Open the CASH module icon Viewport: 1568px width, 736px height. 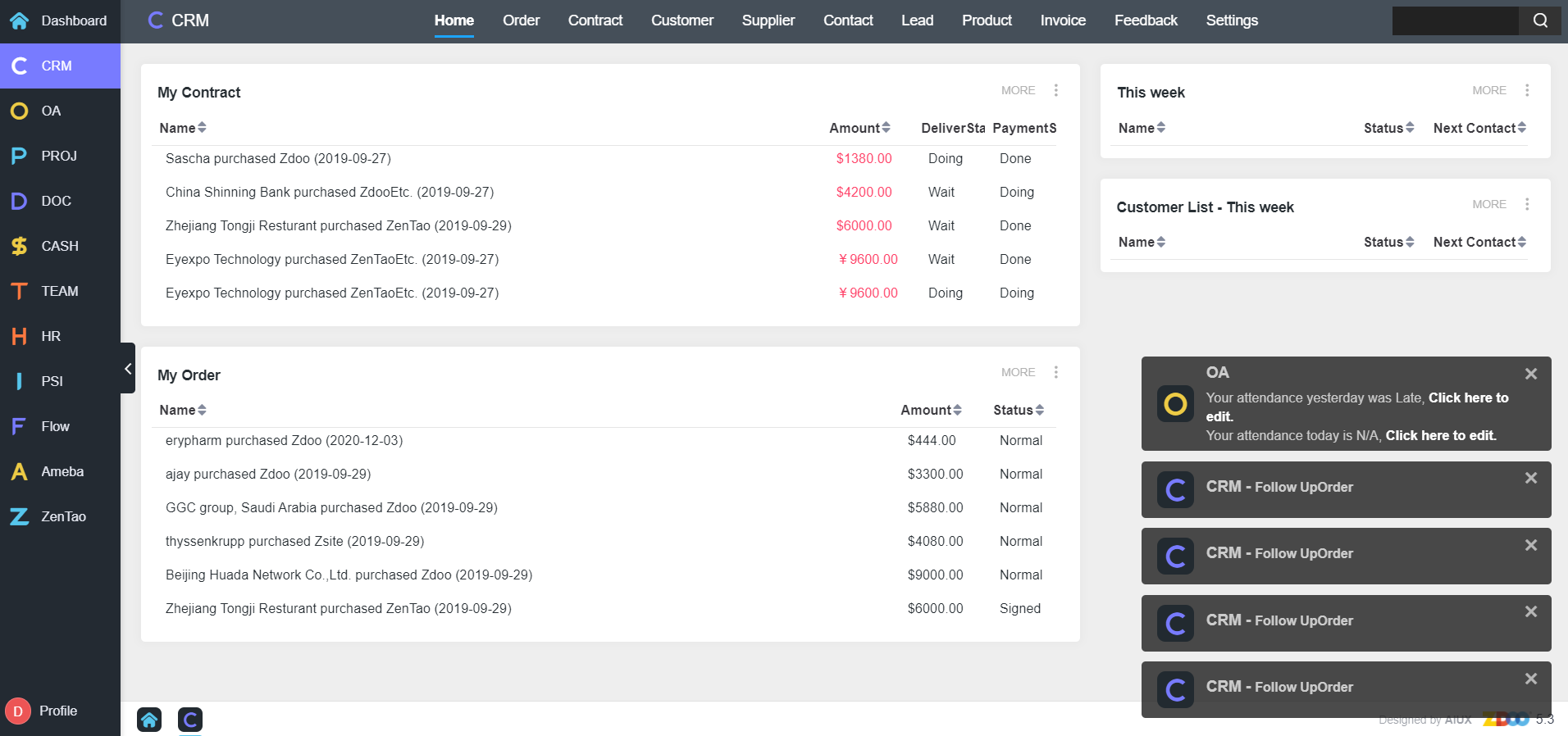[20, 246]
